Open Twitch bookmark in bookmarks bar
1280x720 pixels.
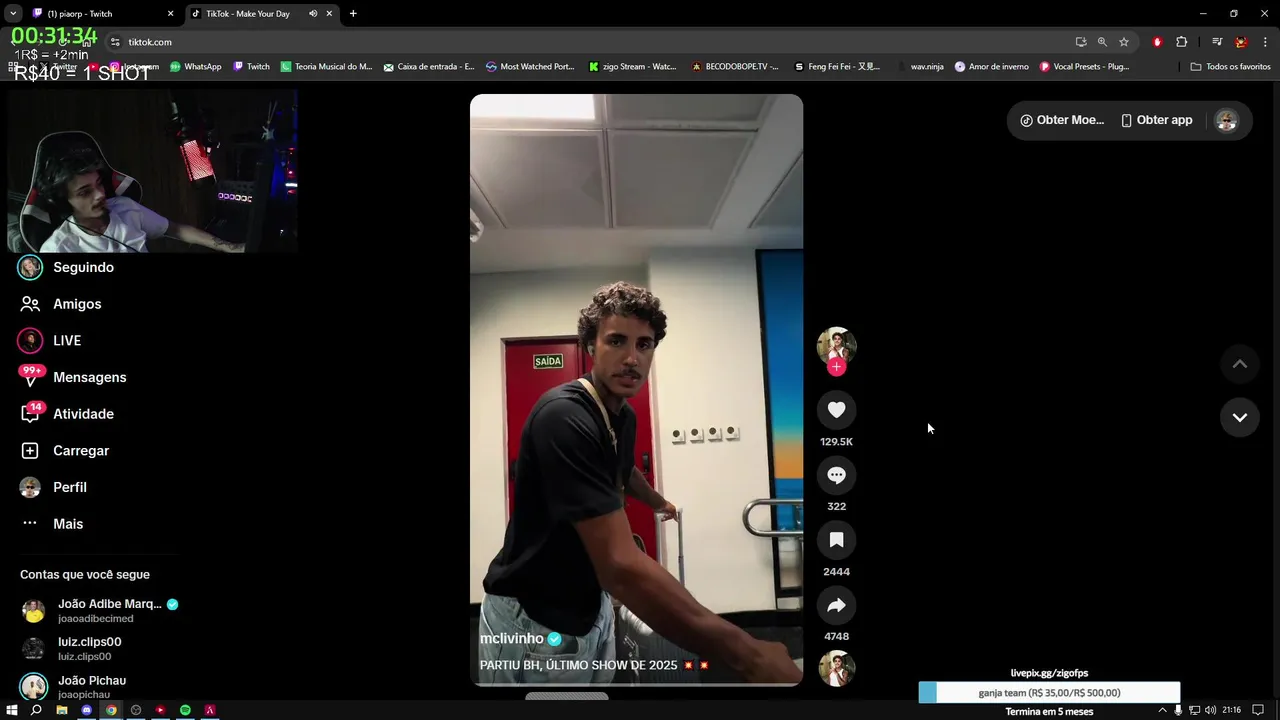click(252, 67)
